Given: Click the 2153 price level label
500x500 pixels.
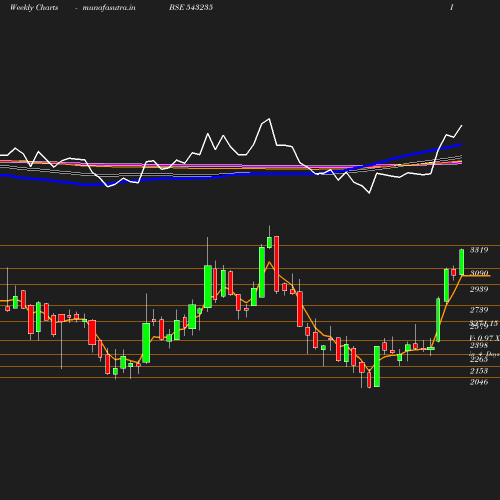Looking at the screenshot, I should tap(479, 371).
